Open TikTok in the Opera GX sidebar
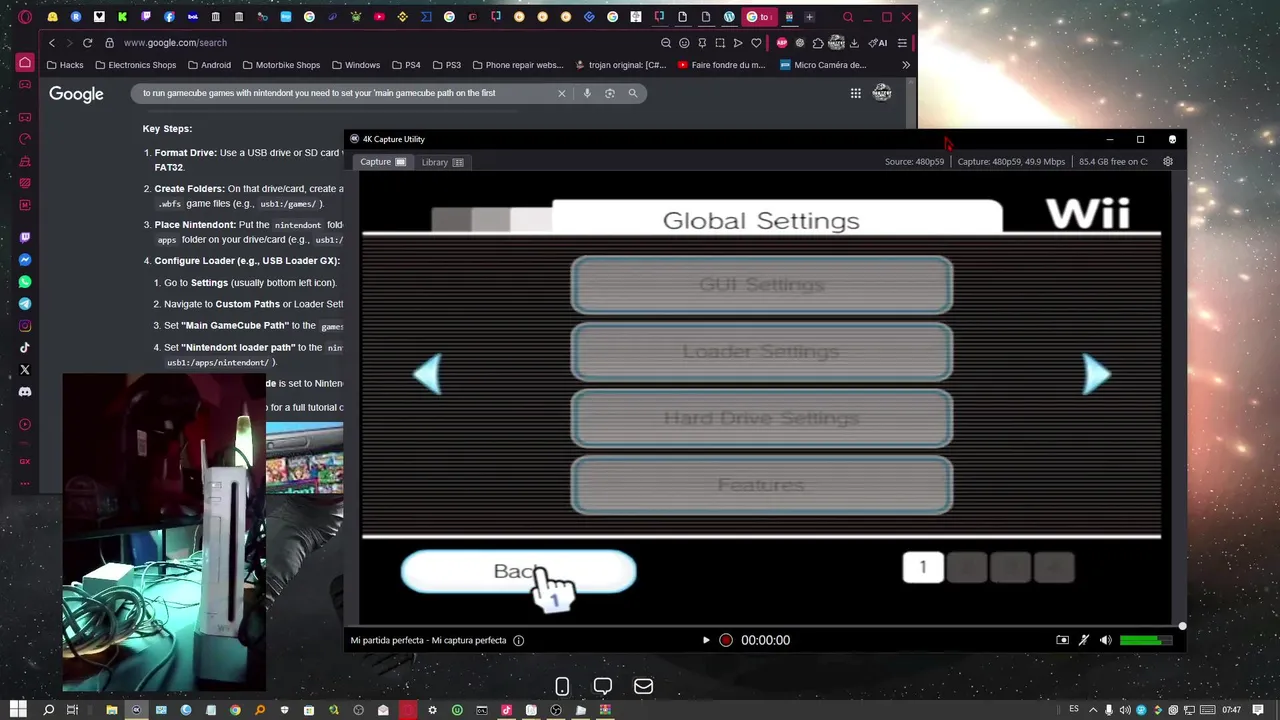1280x720 pixels. click(x=25, y=348)
